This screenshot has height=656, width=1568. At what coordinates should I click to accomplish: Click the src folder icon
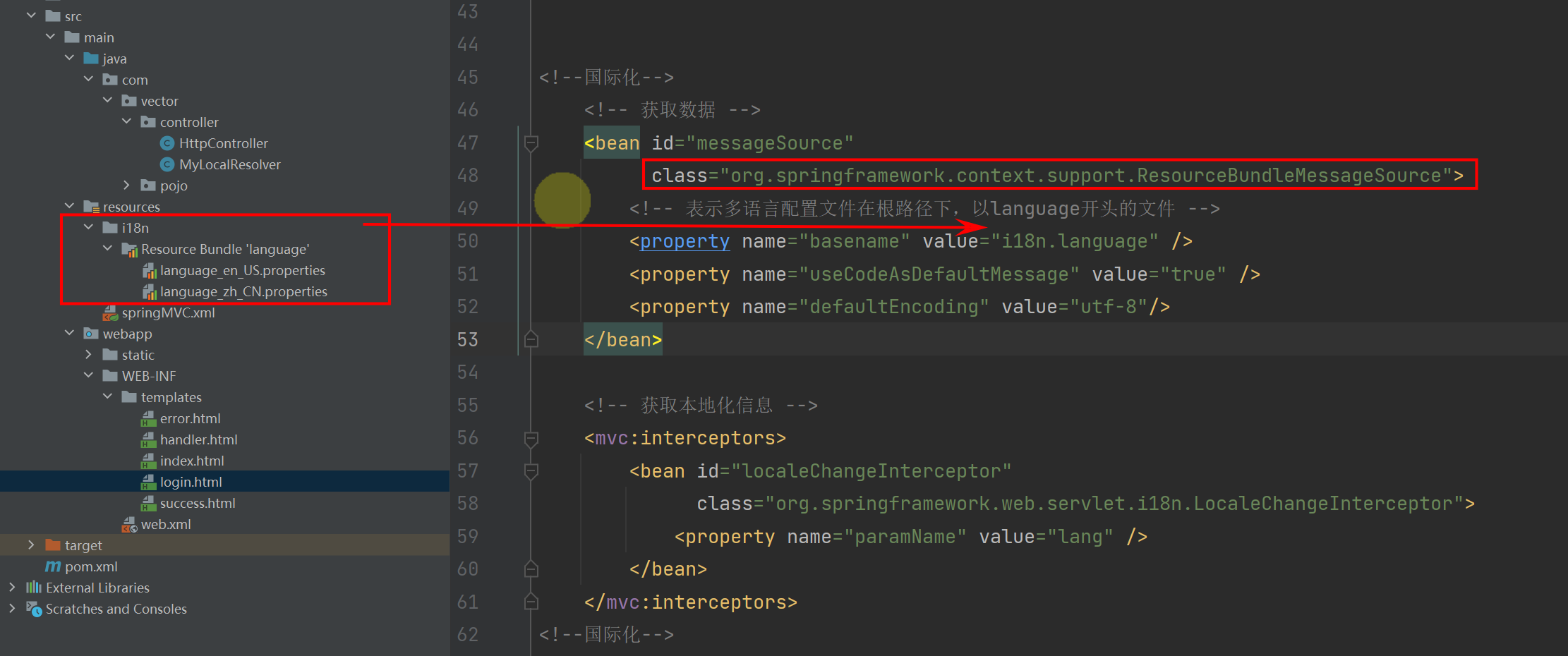53,16
